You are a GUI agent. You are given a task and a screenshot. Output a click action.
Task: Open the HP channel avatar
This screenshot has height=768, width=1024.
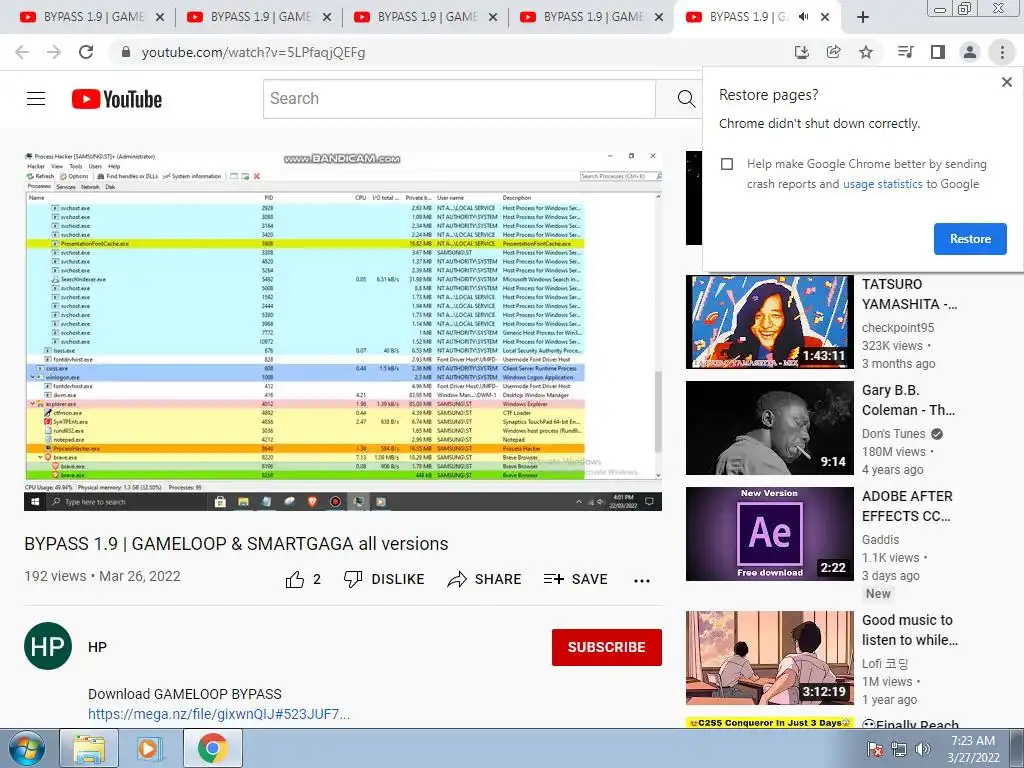click(48, 647)
